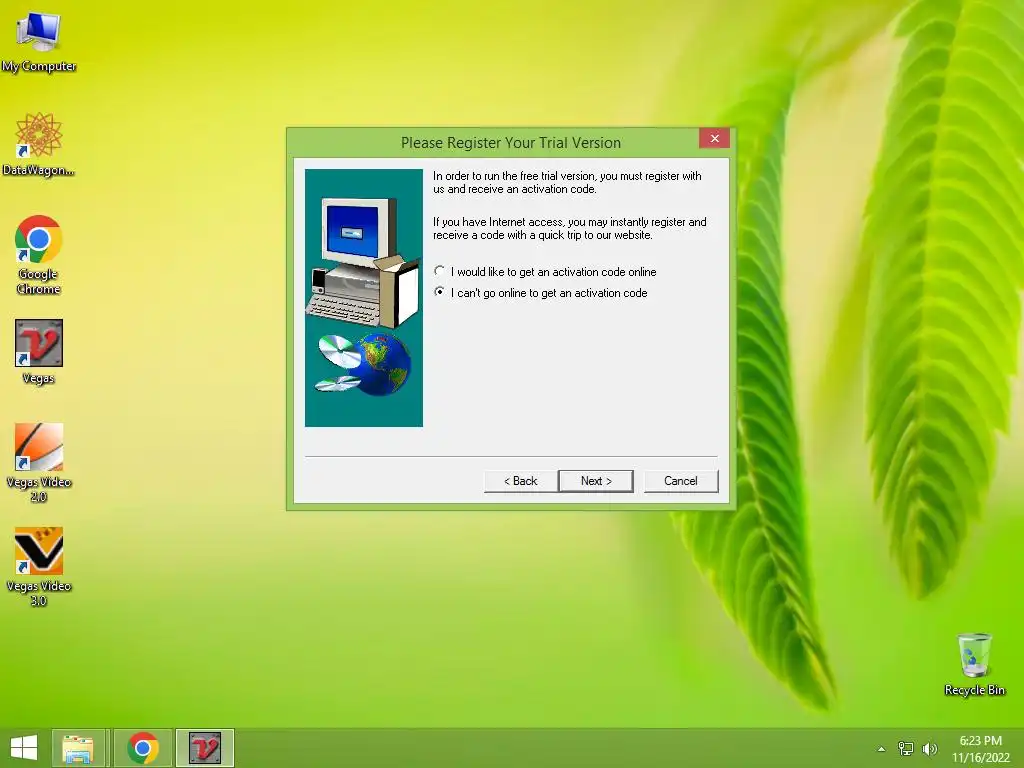The image size is (1024, 768).
Task: Choose 'I can't go online to get an activation code'
Action: tap(541, 293)
